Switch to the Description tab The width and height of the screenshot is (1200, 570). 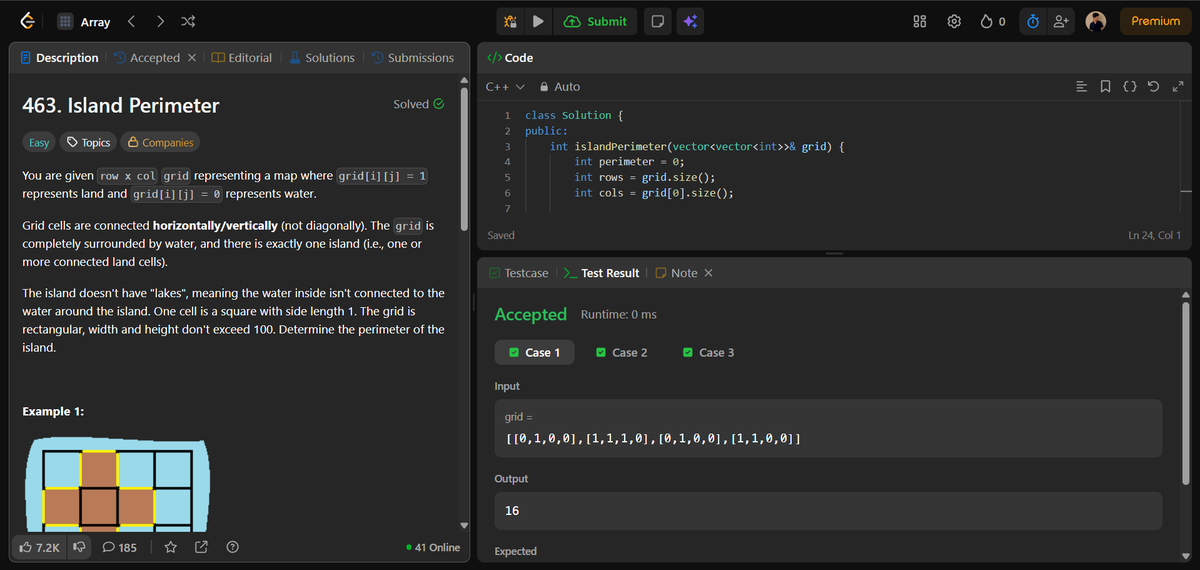coord(60,58)
